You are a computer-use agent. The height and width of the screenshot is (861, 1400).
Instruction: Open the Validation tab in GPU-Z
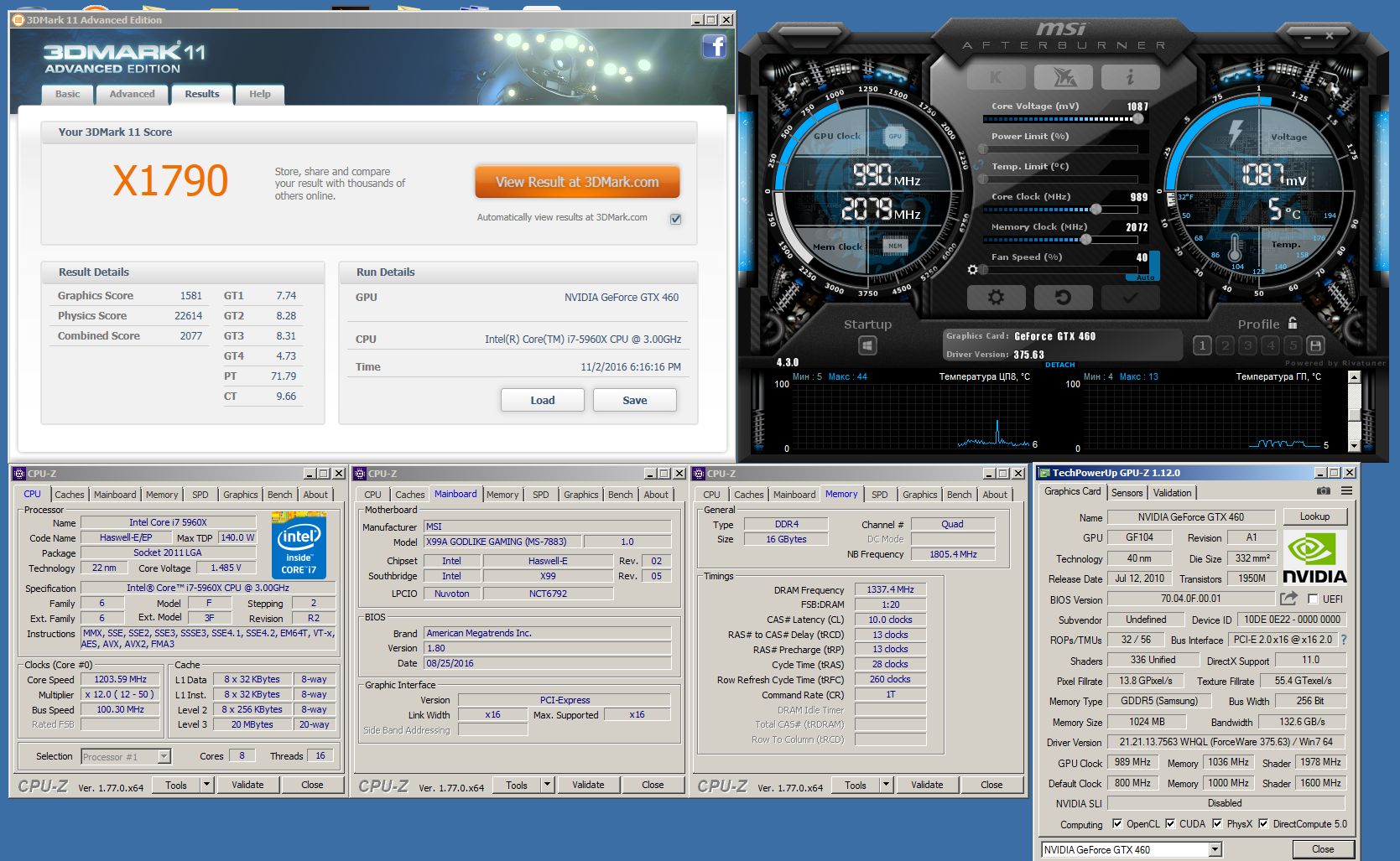pyautogui.click(x=1172, y=493)
